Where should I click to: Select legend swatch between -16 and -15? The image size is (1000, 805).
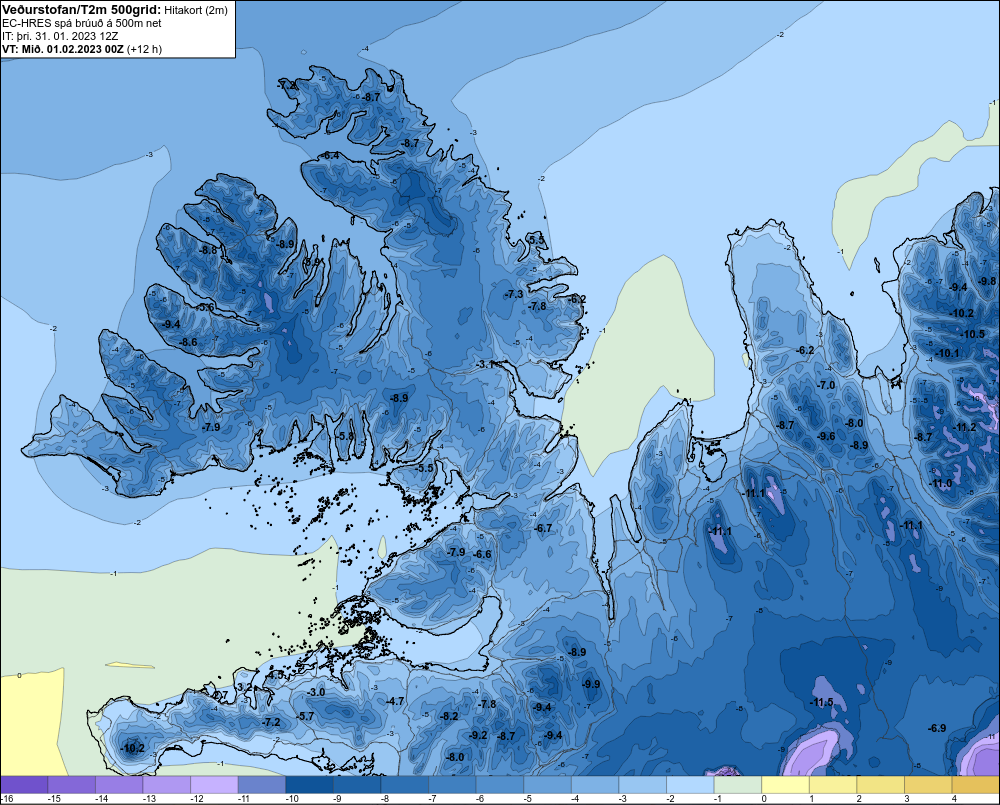pyautogui.click(x=24, y=784)
